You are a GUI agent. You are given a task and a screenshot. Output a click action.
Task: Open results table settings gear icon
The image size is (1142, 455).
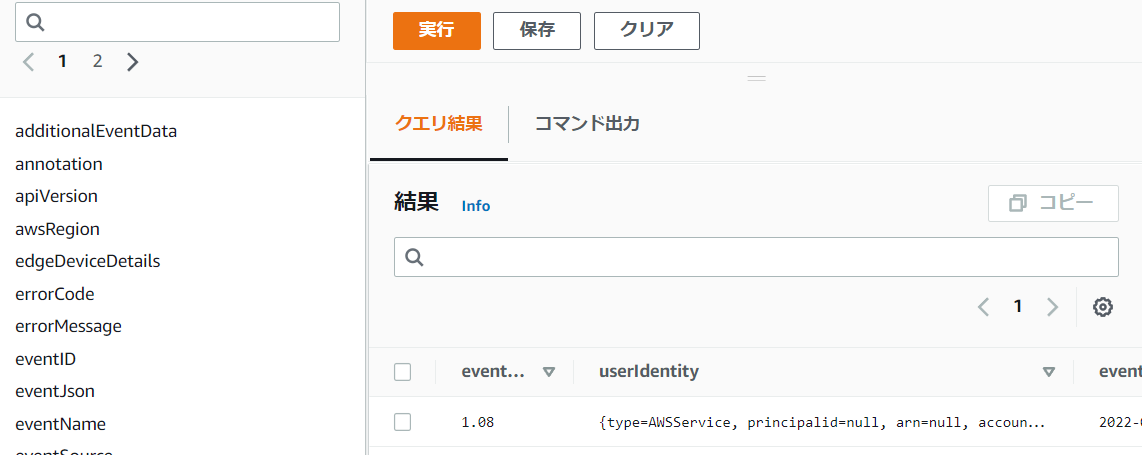click(x=1103, y=307)
